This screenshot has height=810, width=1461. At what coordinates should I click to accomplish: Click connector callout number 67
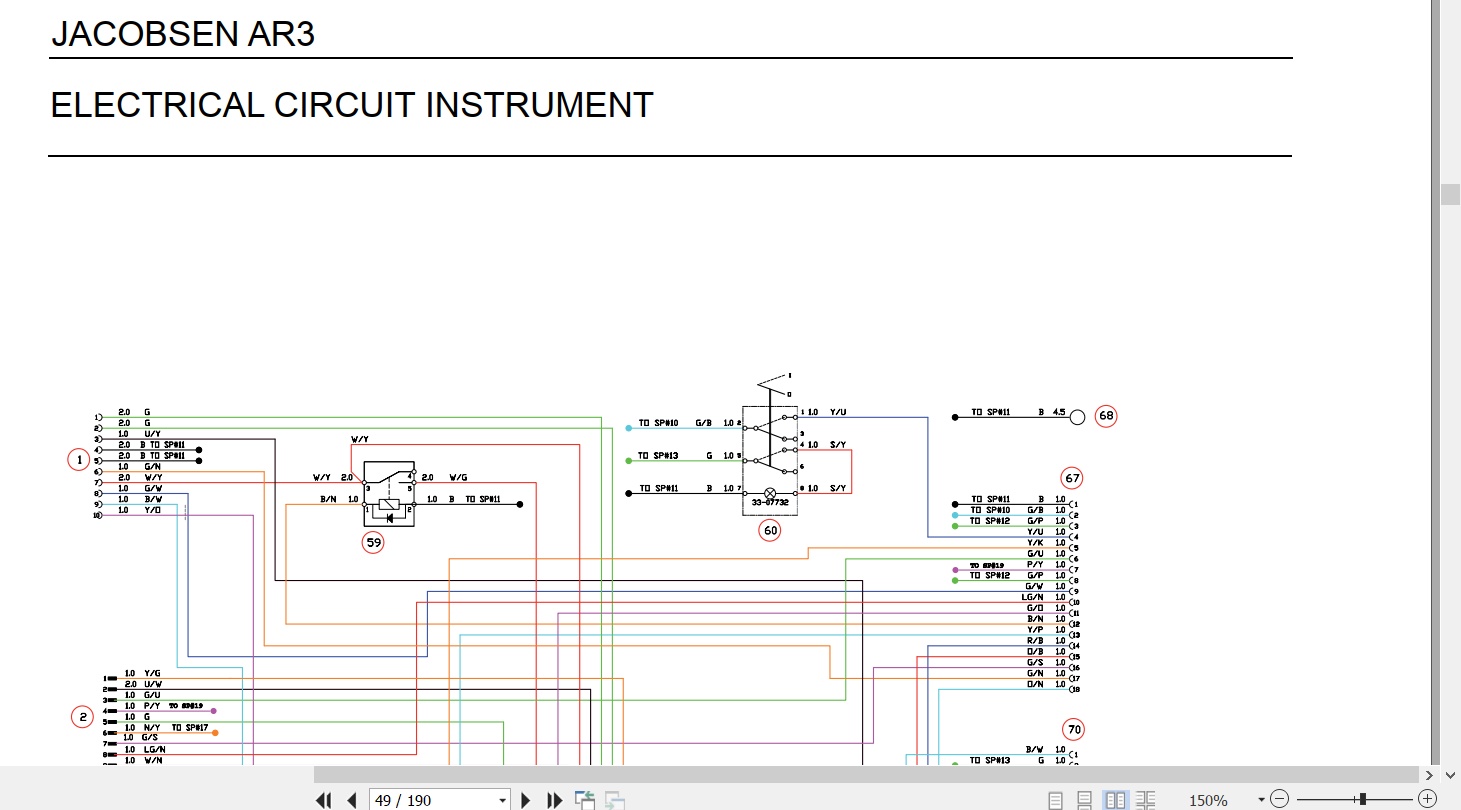[x=1073, y=478]
